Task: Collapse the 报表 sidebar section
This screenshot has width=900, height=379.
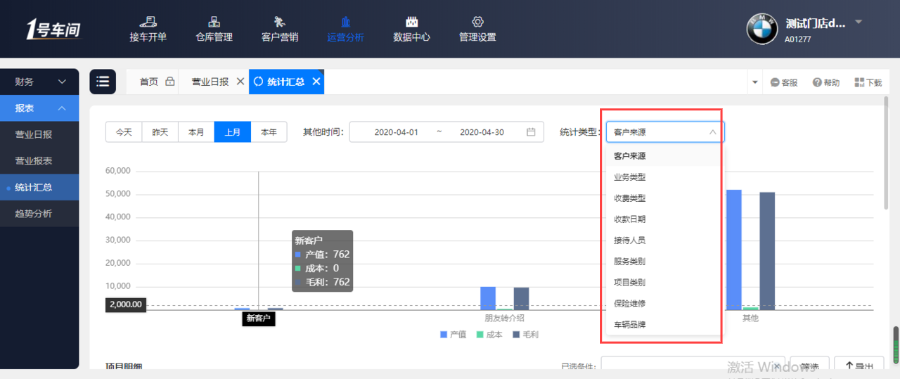Action: click(x=40, y=108)
